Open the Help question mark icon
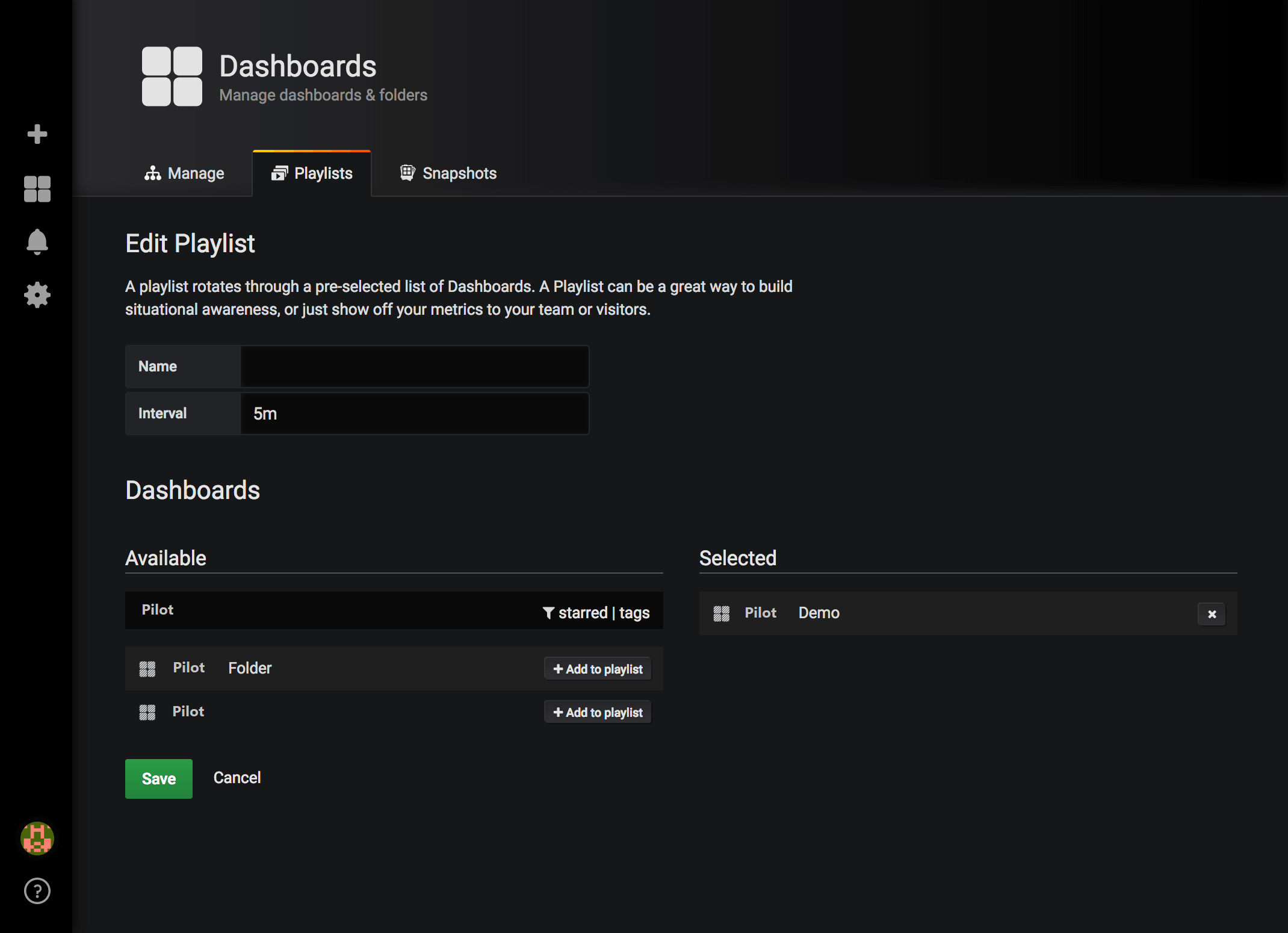The width and height of the screenshot is (1288, 933). [37, 891]
